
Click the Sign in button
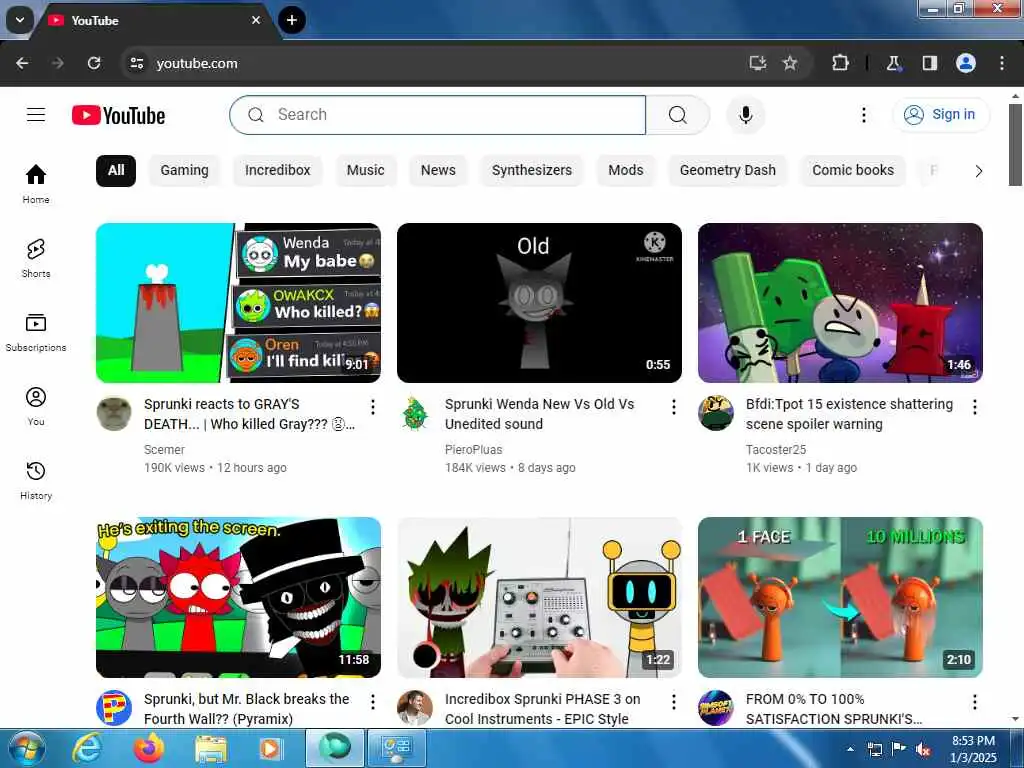941,115
